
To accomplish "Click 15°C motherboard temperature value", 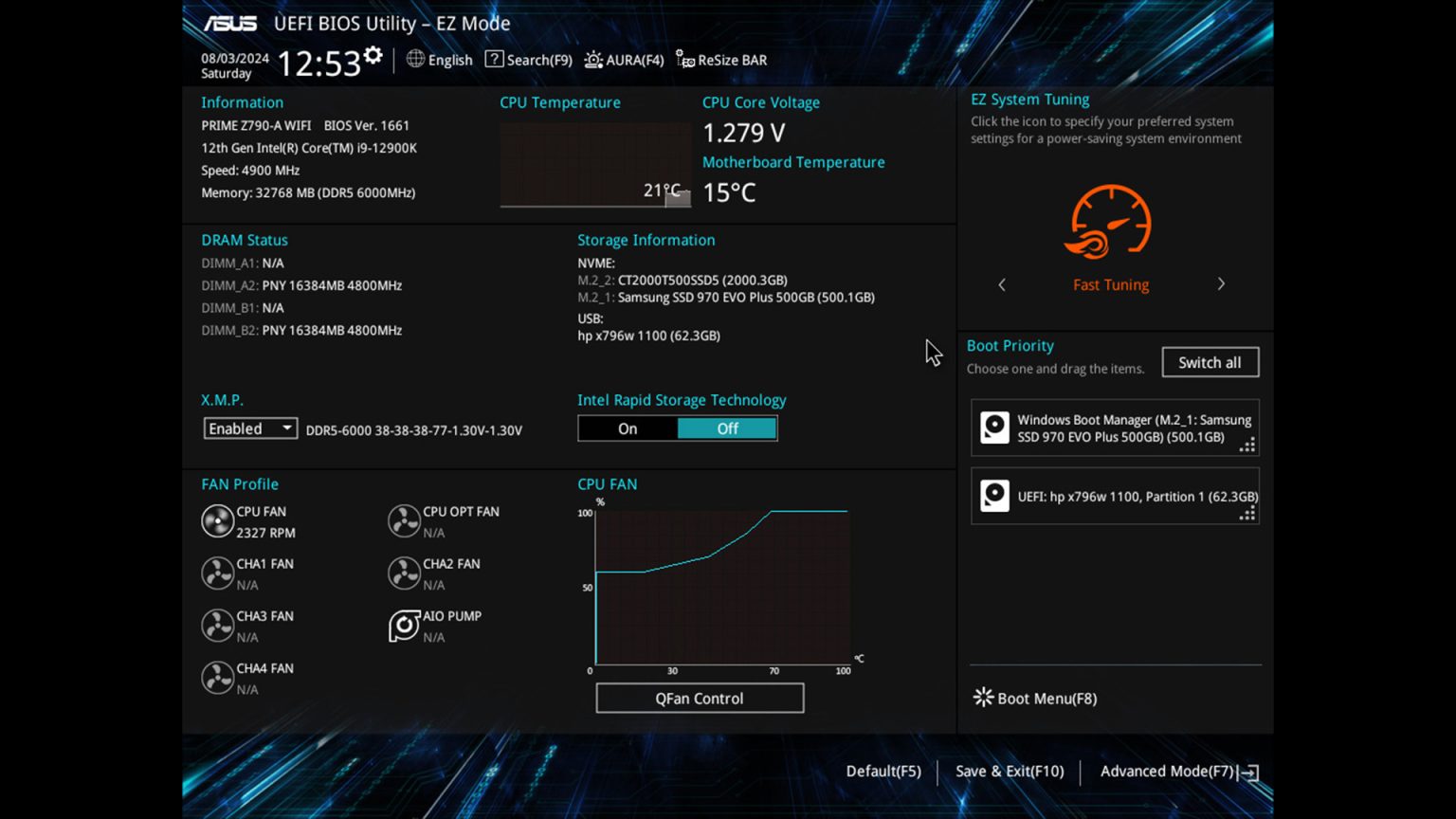I will (x=729, y=192).
